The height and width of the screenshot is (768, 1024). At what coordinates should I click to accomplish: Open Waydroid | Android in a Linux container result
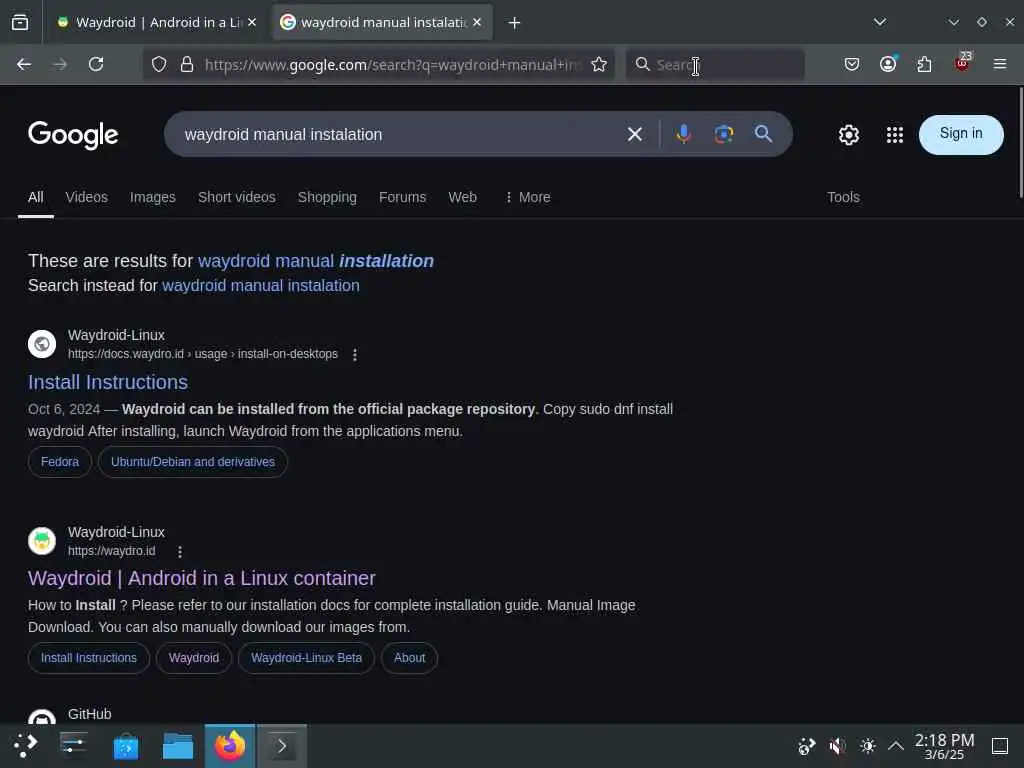pos(202,578)
